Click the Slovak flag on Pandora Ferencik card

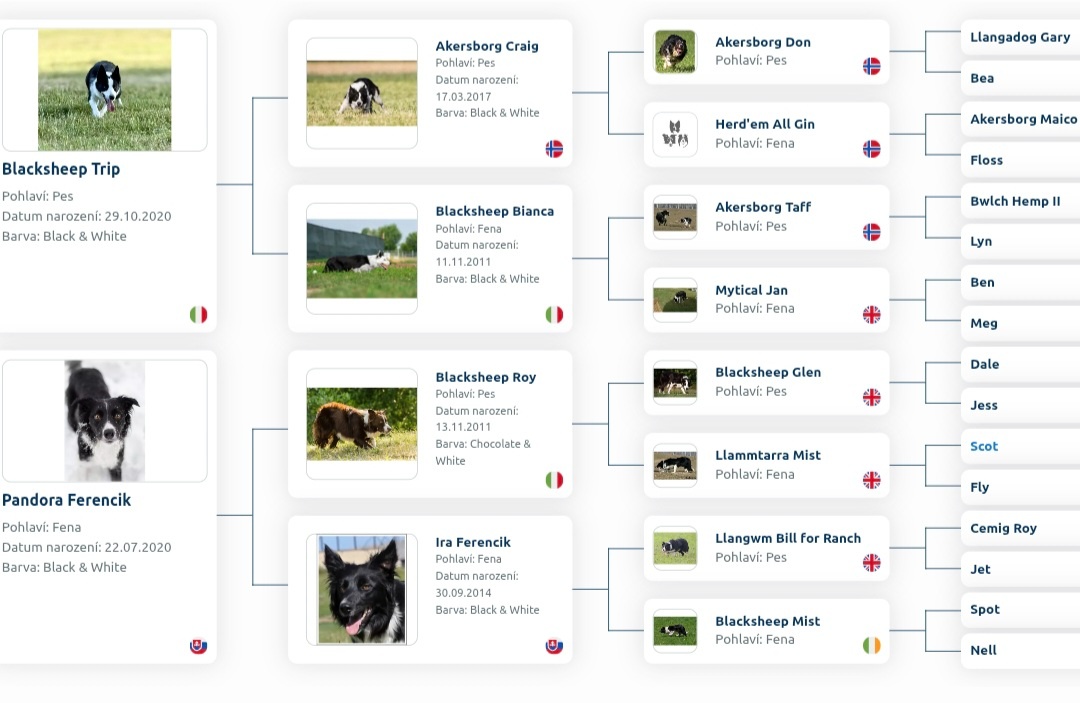click(x=199, y=645)
